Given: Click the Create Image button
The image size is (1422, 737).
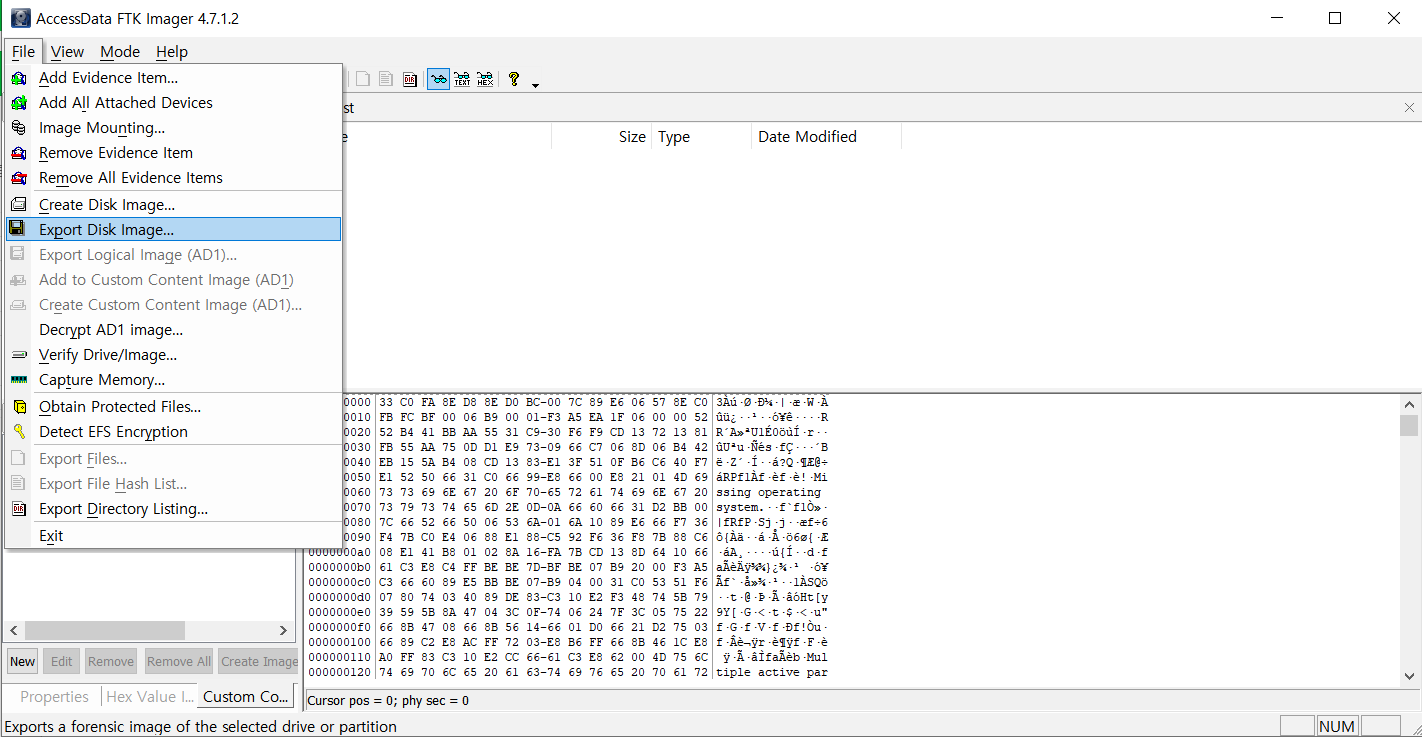Looking at the screenshot, I should [x=259, y=661].
